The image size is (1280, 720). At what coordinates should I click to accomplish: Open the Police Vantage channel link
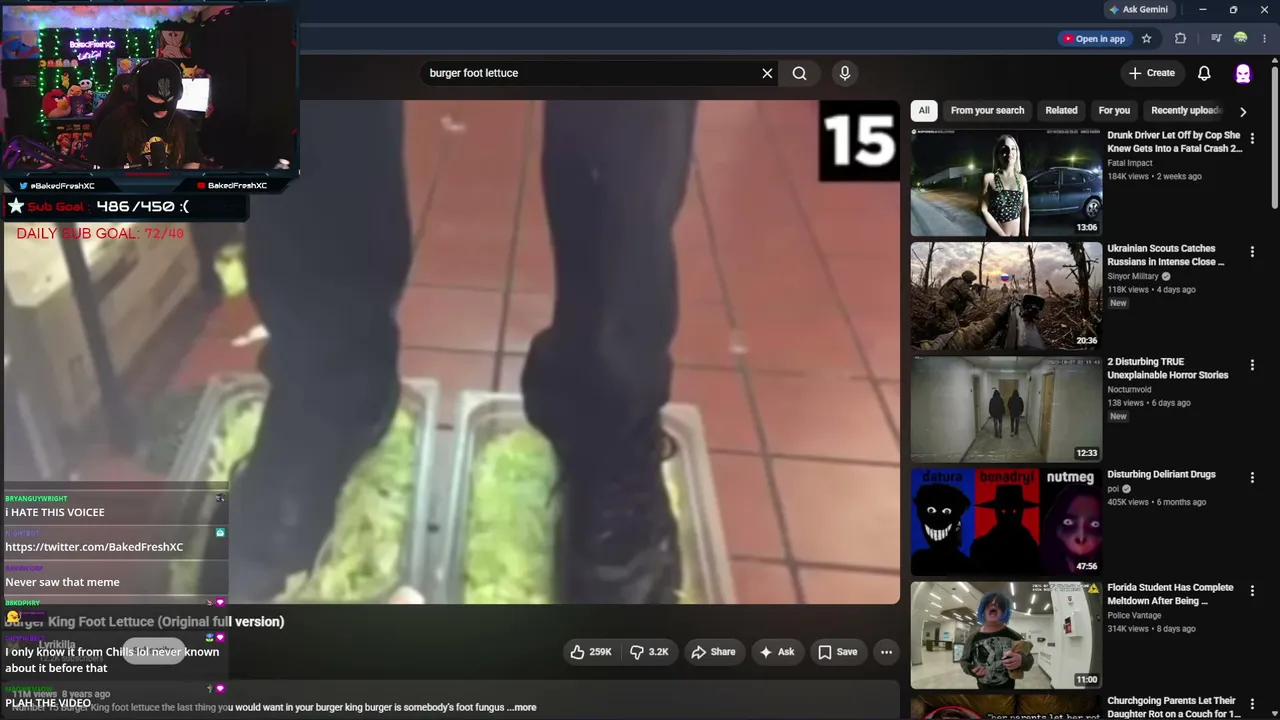[1135, 615]
